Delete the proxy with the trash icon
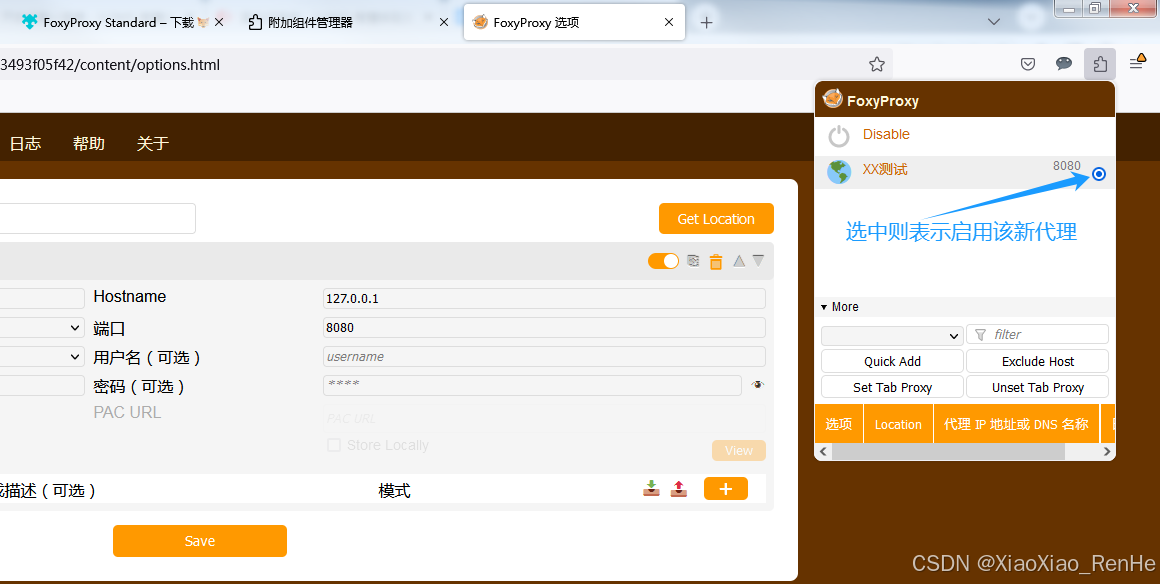 (x=715, y=261)
